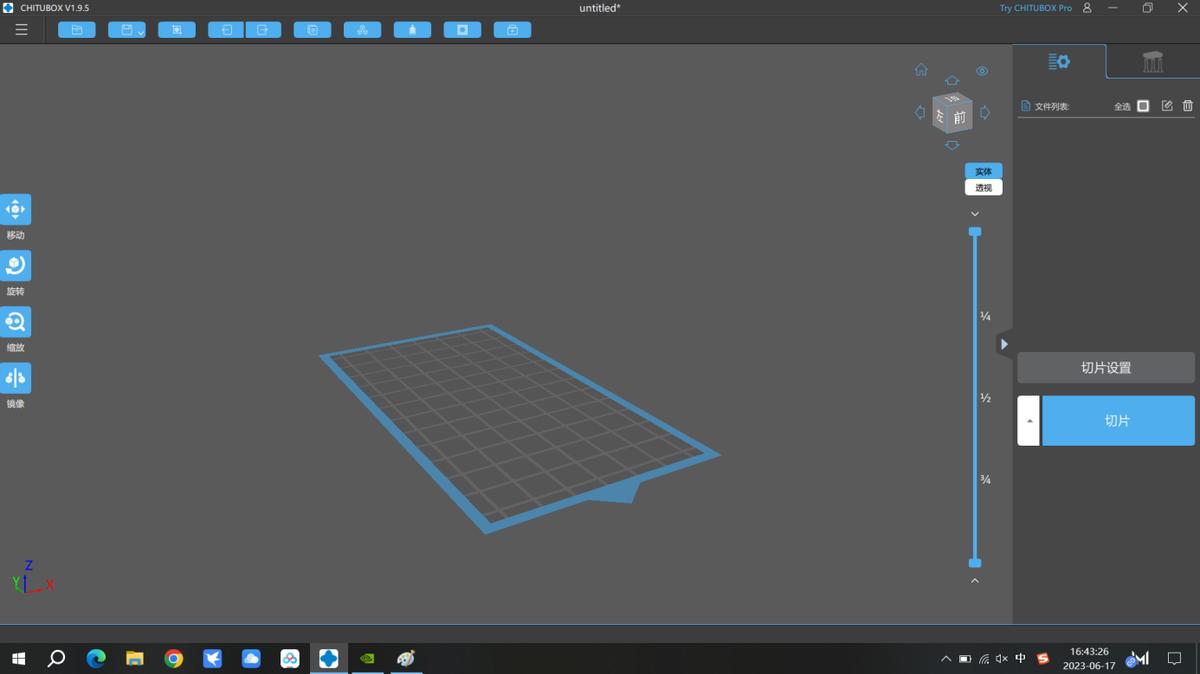Toggle the 全选 select-all checkbox

point(1142,105)
